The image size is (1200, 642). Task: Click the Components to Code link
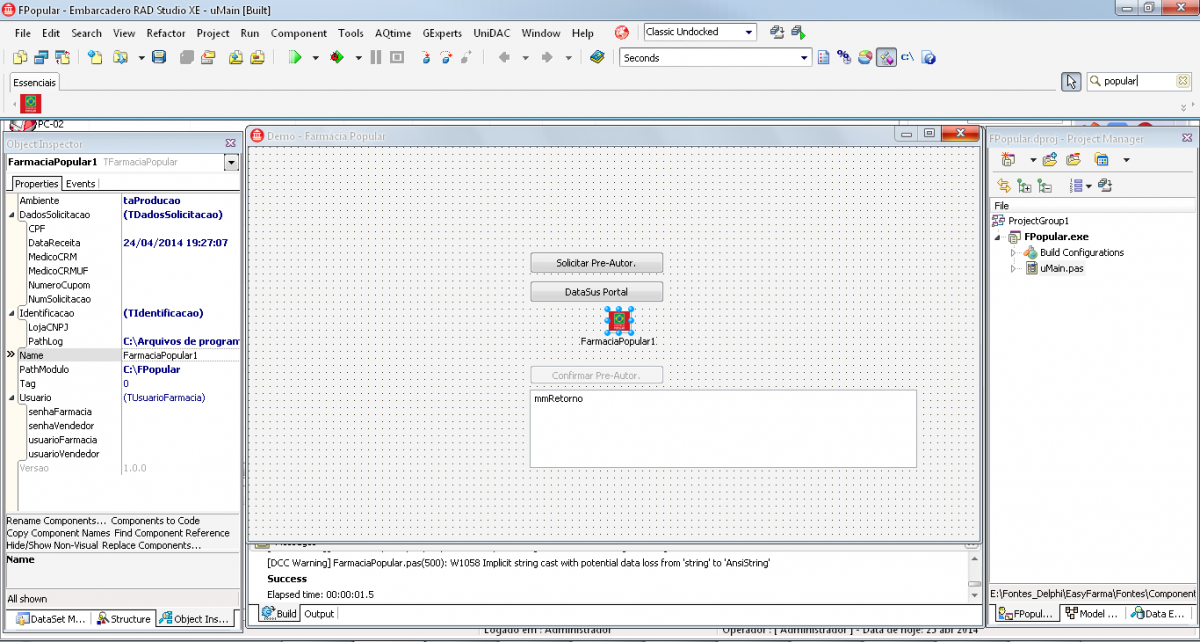[155, 521]
